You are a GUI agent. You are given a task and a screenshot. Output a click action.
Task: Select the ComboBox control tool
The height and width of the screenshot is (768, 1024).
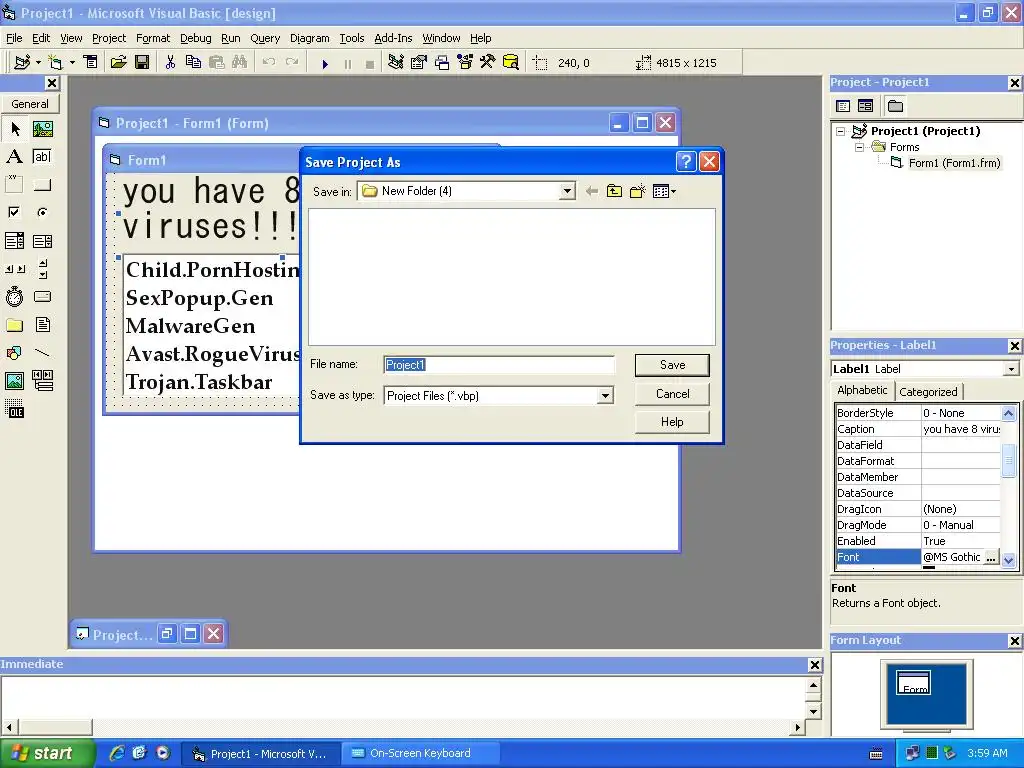click(15, 241)
